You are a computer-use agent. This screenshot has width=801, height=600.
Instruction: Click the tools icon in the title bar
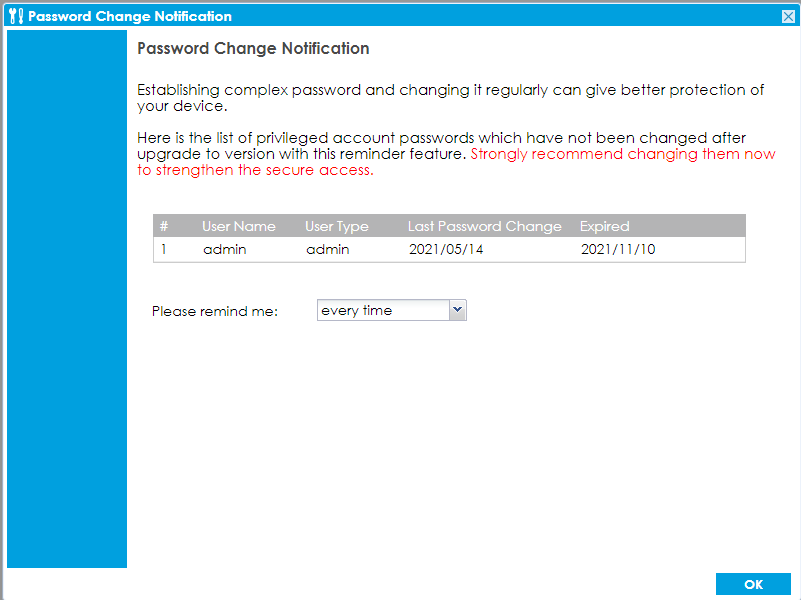[x=15, y=16]
